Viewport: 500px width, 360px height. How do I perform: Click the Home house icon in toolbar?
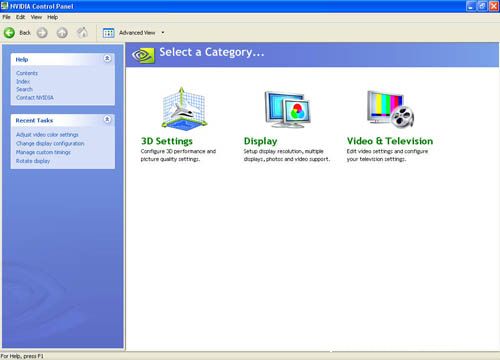(82, 32)
